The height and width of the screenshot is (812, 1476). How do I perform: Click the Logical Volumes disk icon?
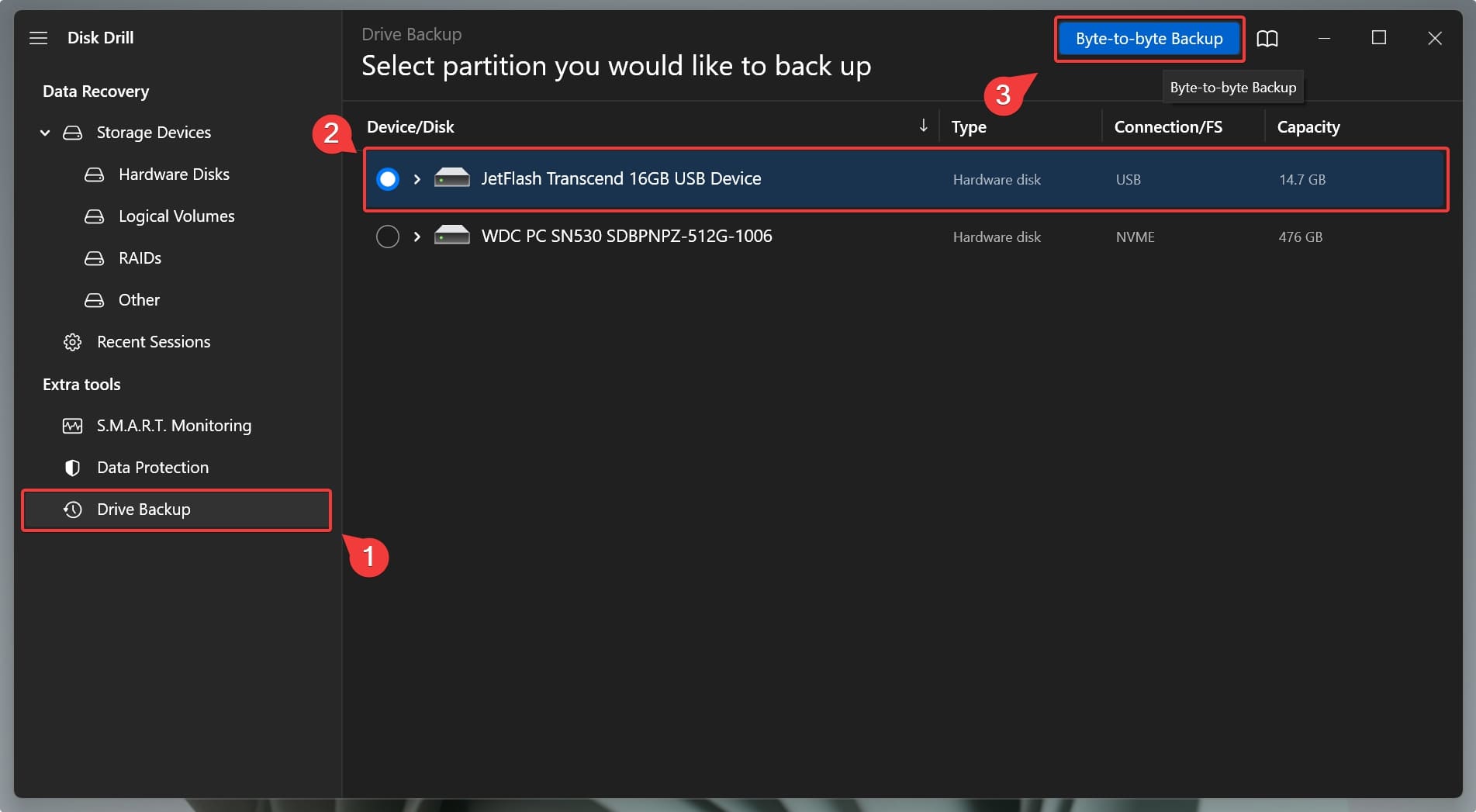coord(94,216)
